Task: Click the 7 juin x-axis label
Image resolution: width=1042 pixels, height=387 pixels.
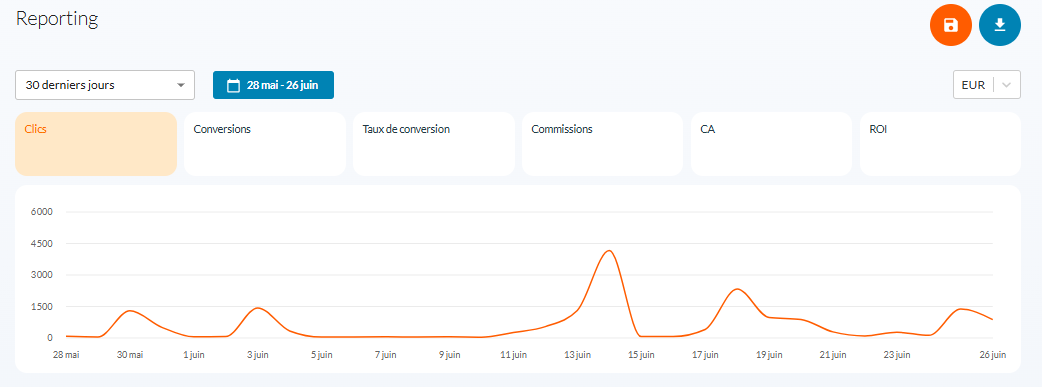Action: (x=385, y=355)
